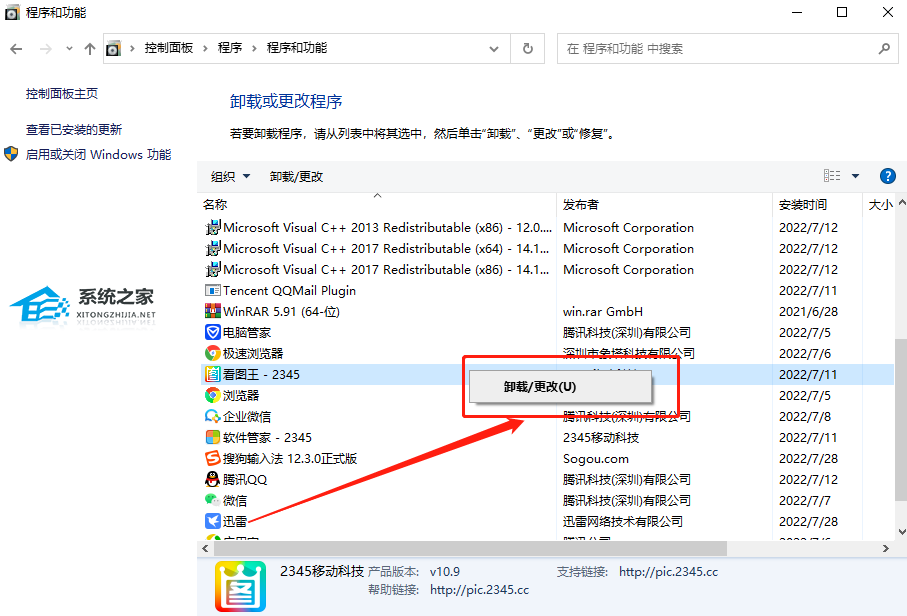Click Visual C++ 2017 (x64) installer icon

point(213,248)
